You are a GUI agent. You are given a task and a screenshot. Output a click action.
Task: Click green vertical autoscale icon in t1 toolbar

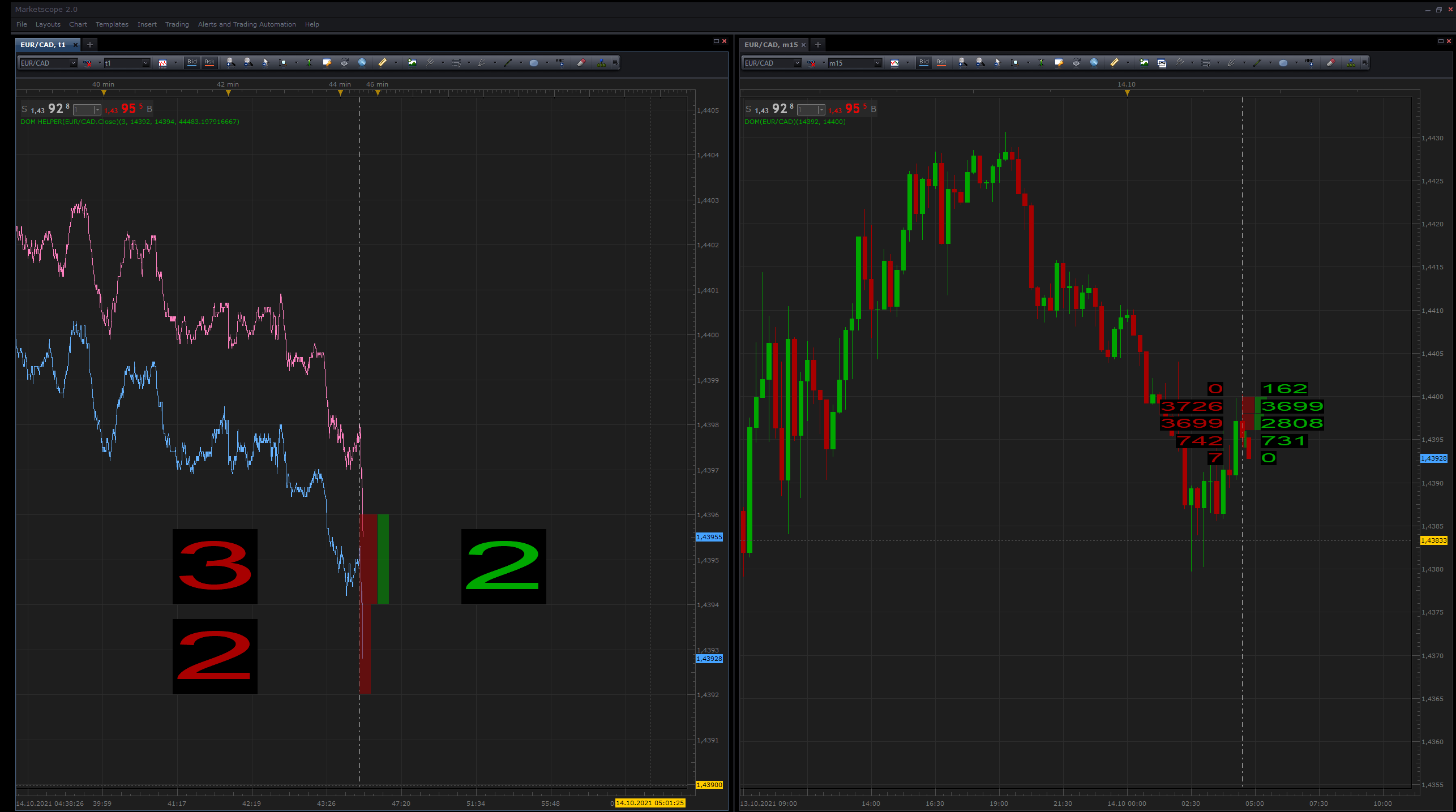click(309, 63)
